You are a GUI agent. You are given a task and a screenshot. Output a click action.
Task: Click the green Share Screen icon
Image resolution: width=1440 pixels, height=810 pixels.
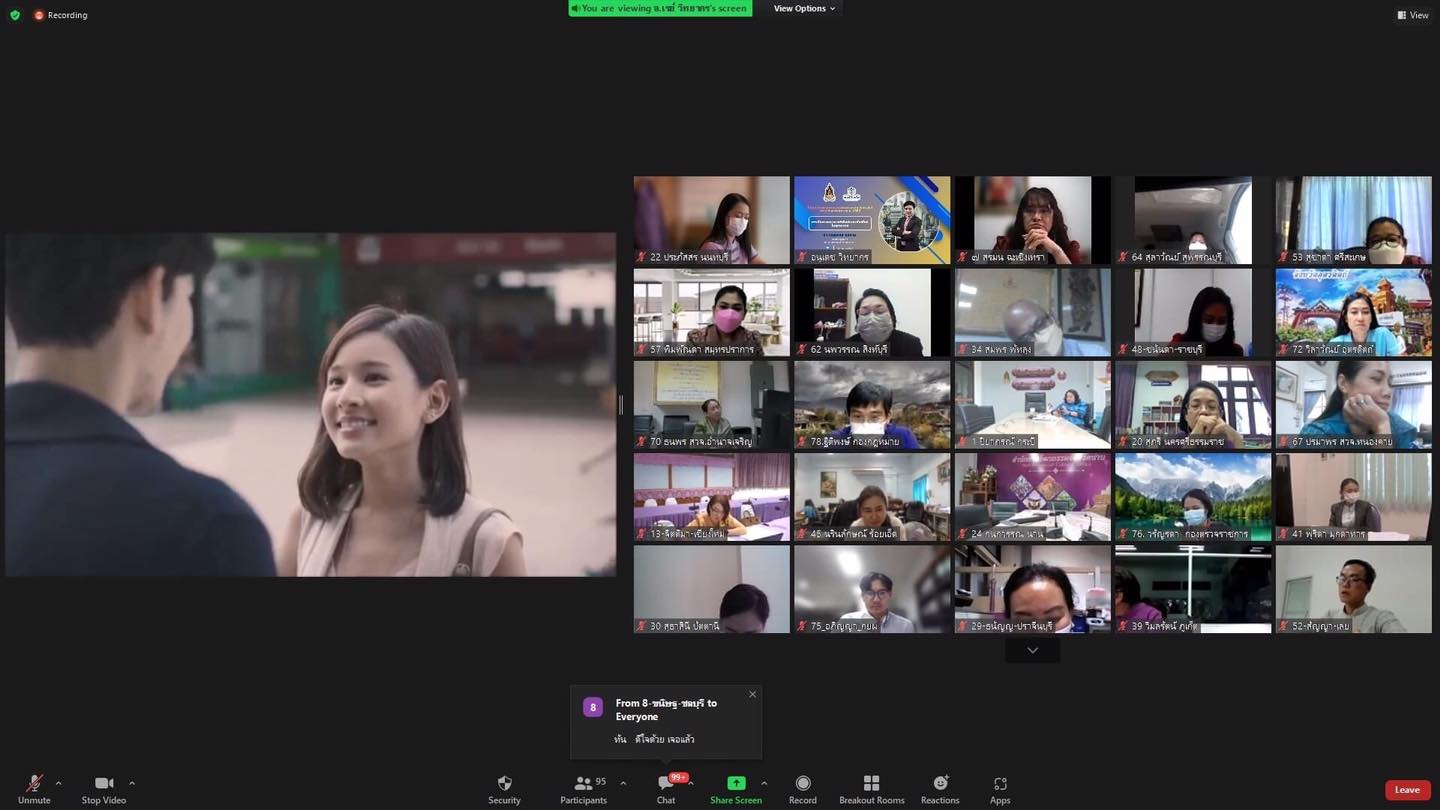736,783
